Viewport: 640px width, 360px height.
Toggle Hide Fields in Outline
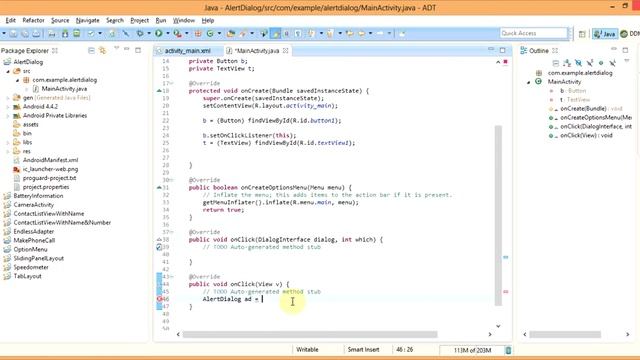578,63
